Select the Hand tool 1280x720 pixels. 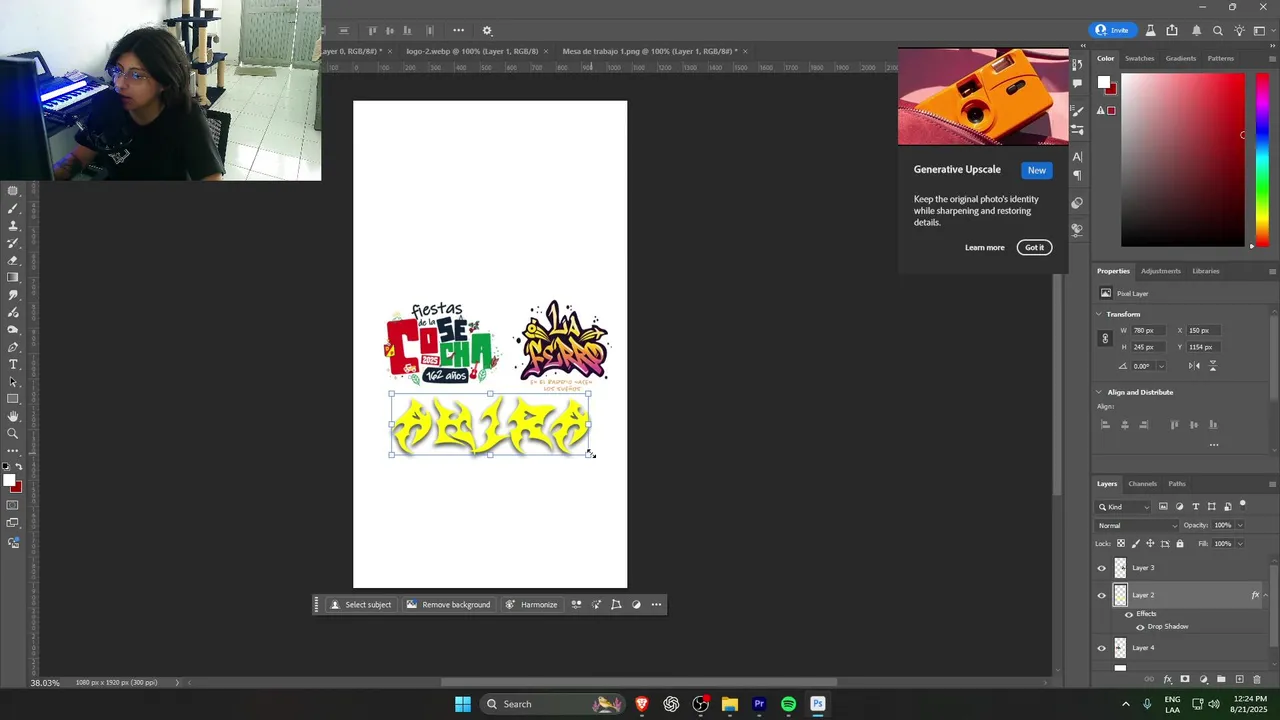pos(13,416)
